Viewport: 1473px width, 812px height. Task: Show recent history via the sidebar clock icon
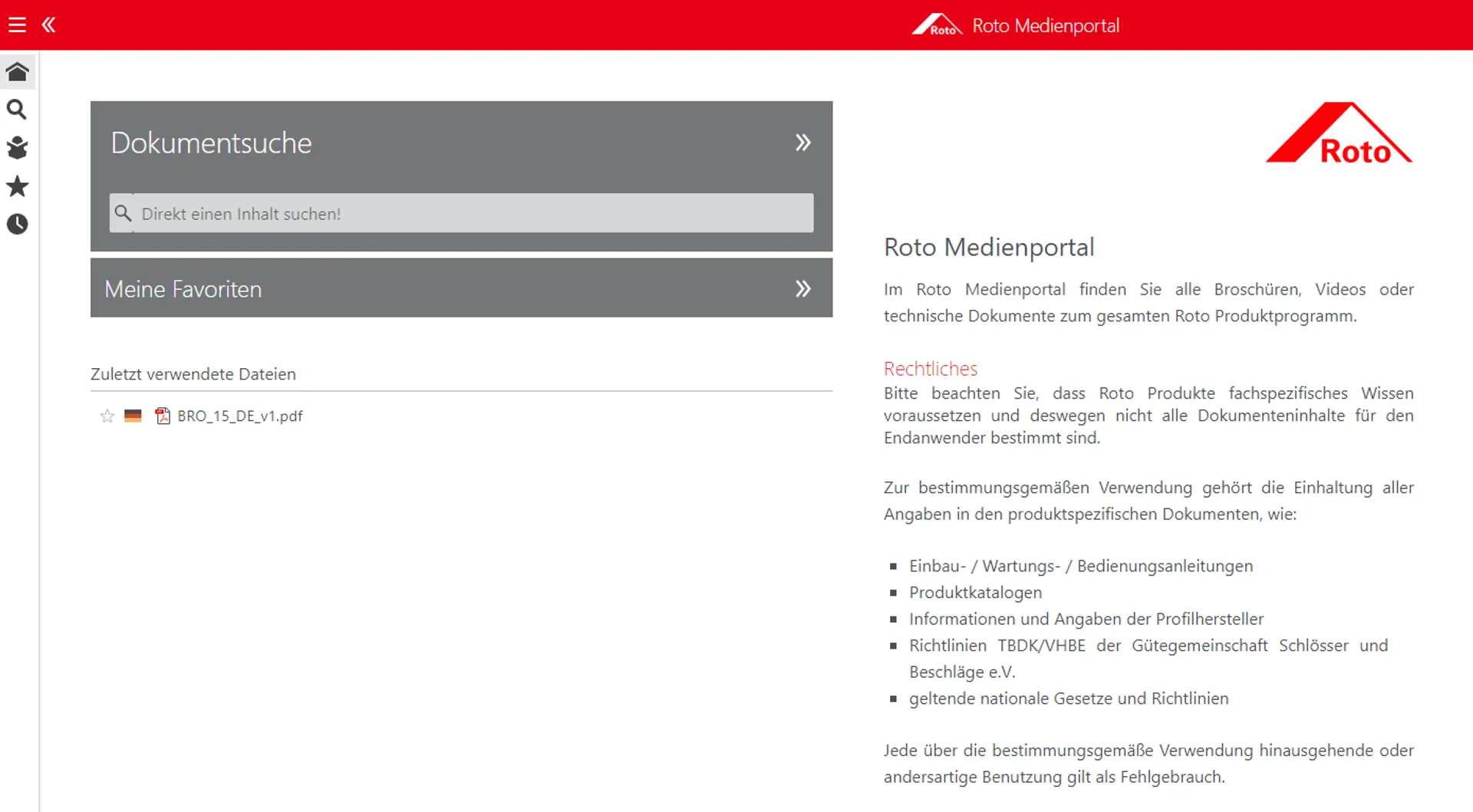click(x=17, y=224)
